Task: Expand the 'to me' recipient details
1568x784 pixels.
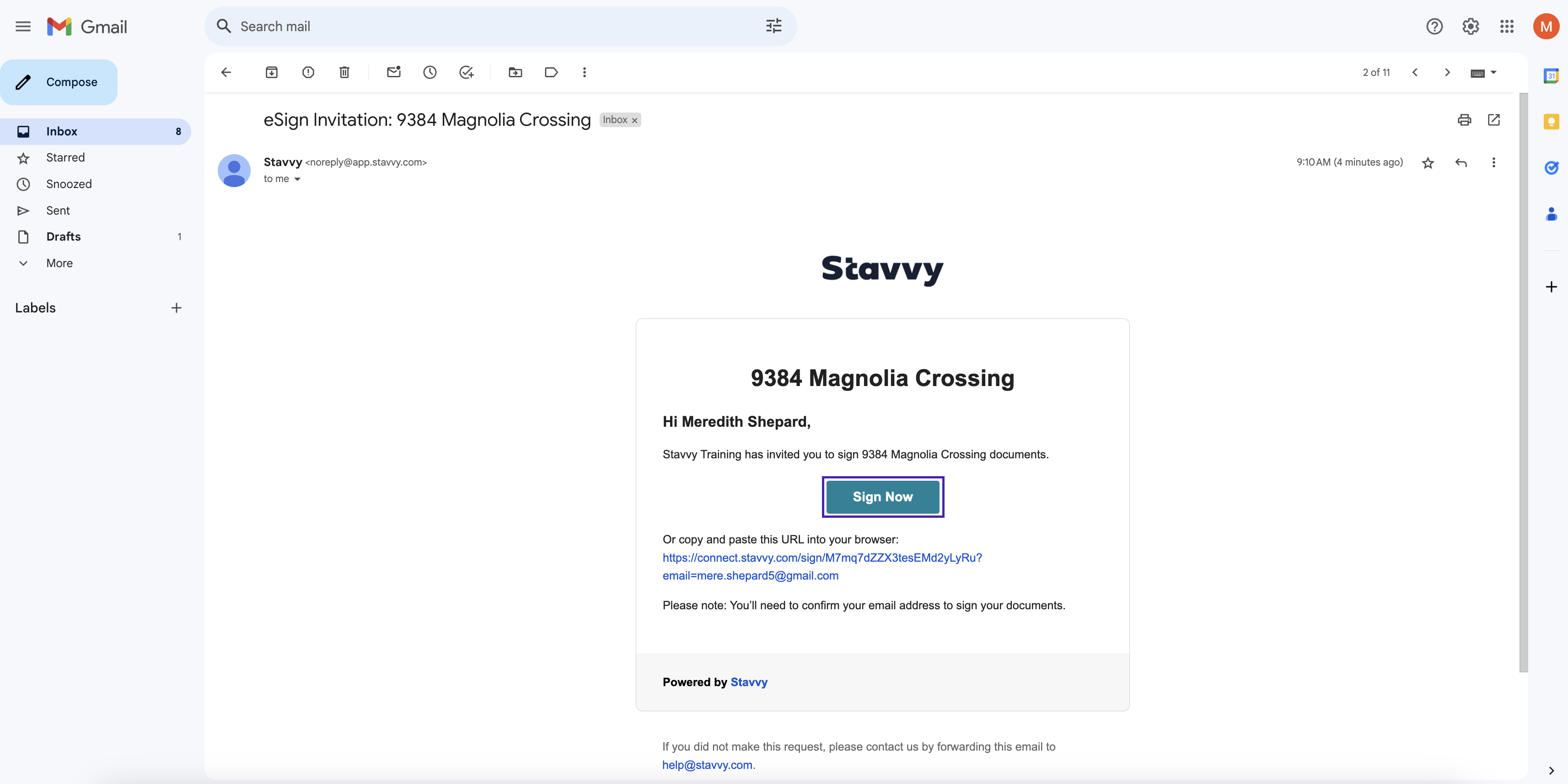Action: 297,179
